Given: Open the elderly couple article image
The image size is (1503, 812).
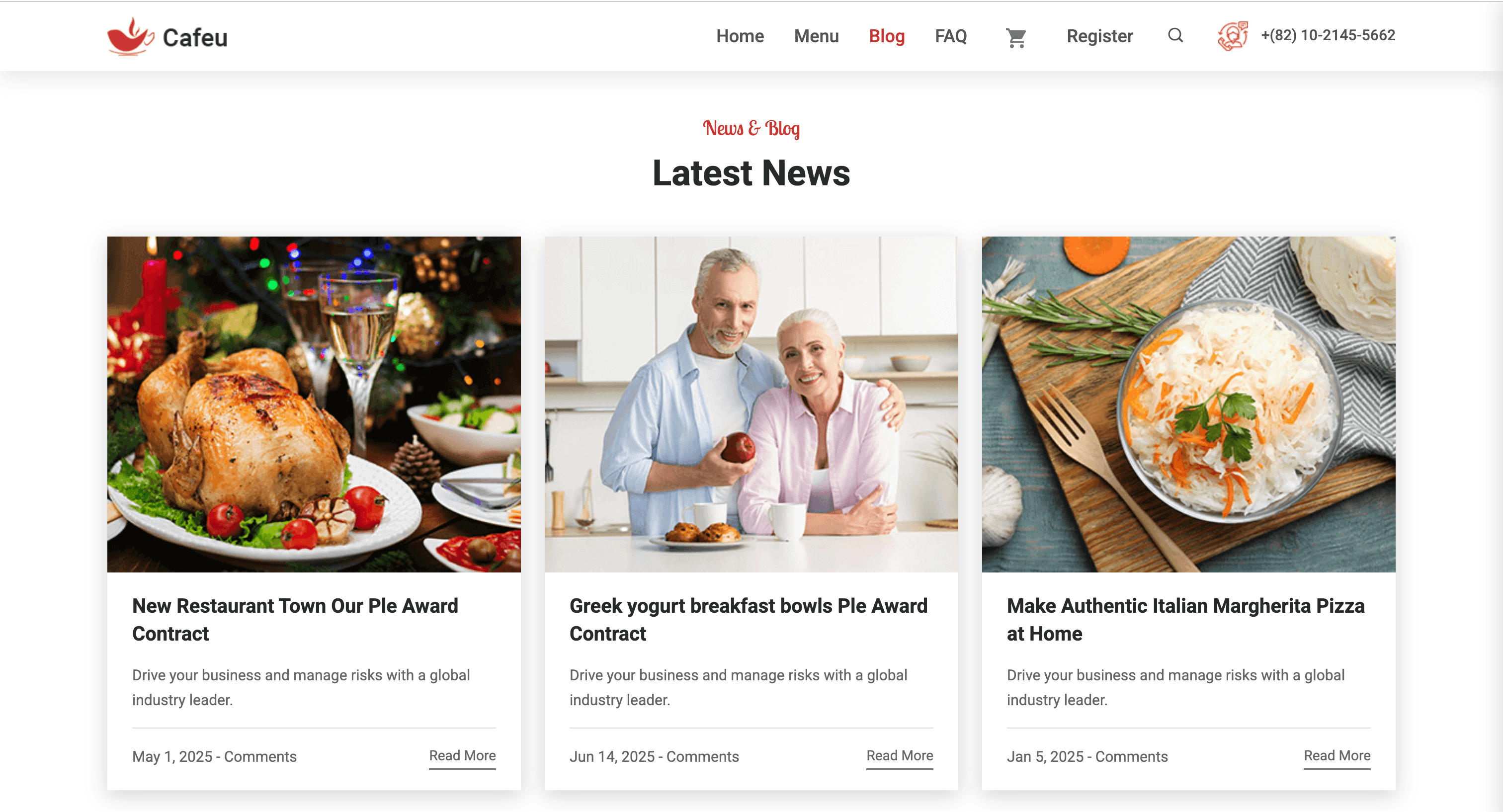Looking at the screenshot, I should (x=751, y=404).
